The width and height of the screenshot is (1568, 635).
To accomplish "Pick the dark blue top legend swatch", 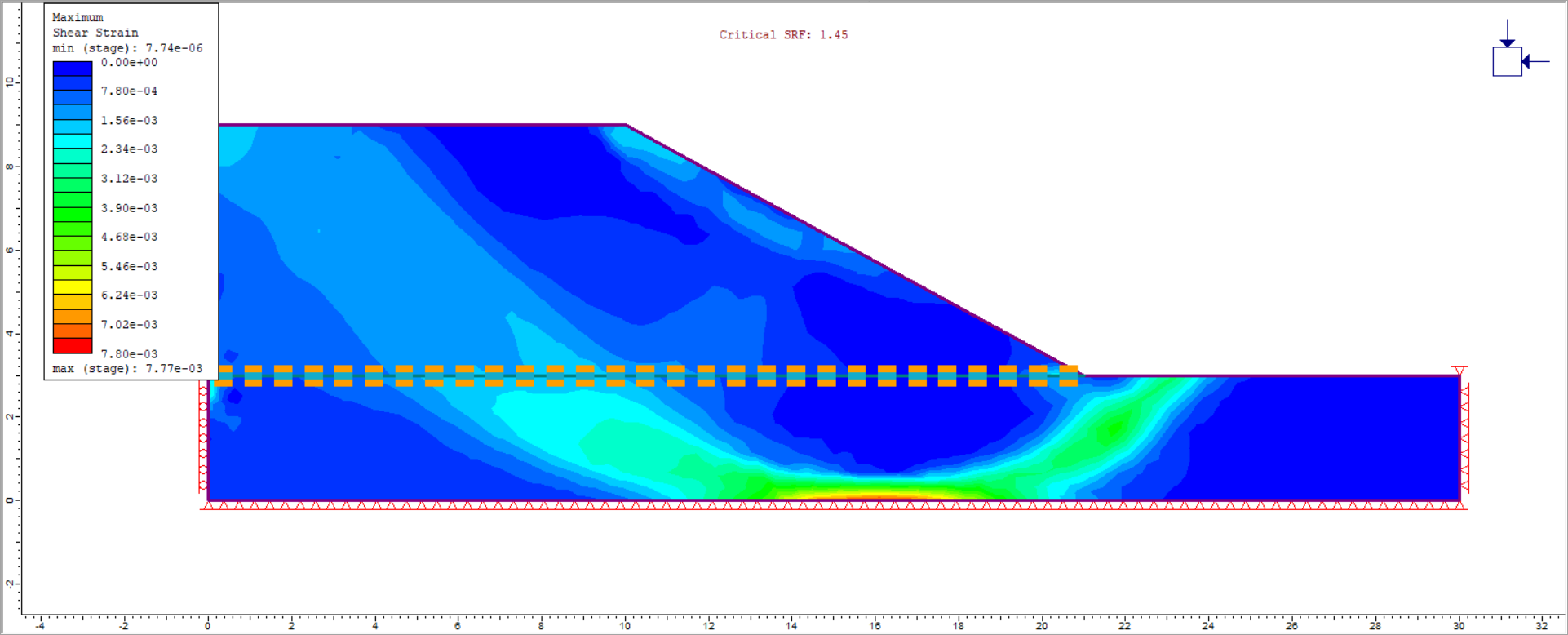I will pos(72,69).
